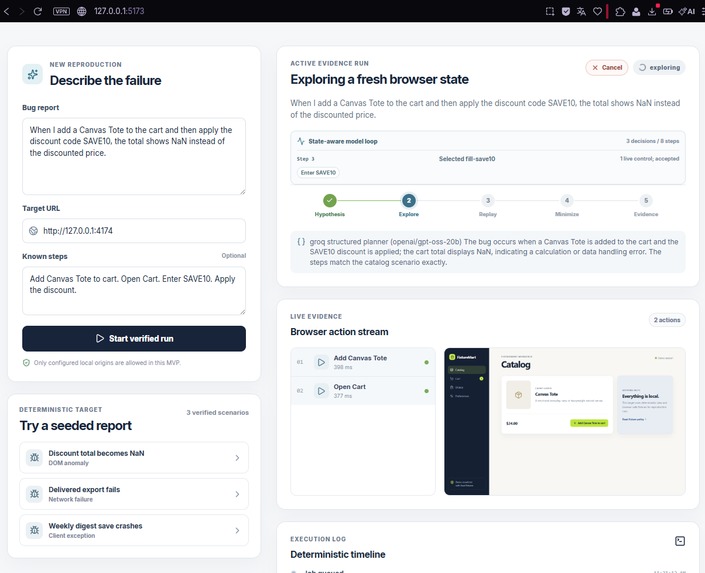Expand chevron on Weekly digest save crashes
The height and width of the screenshot is (573, 705).
pos(237,531)
